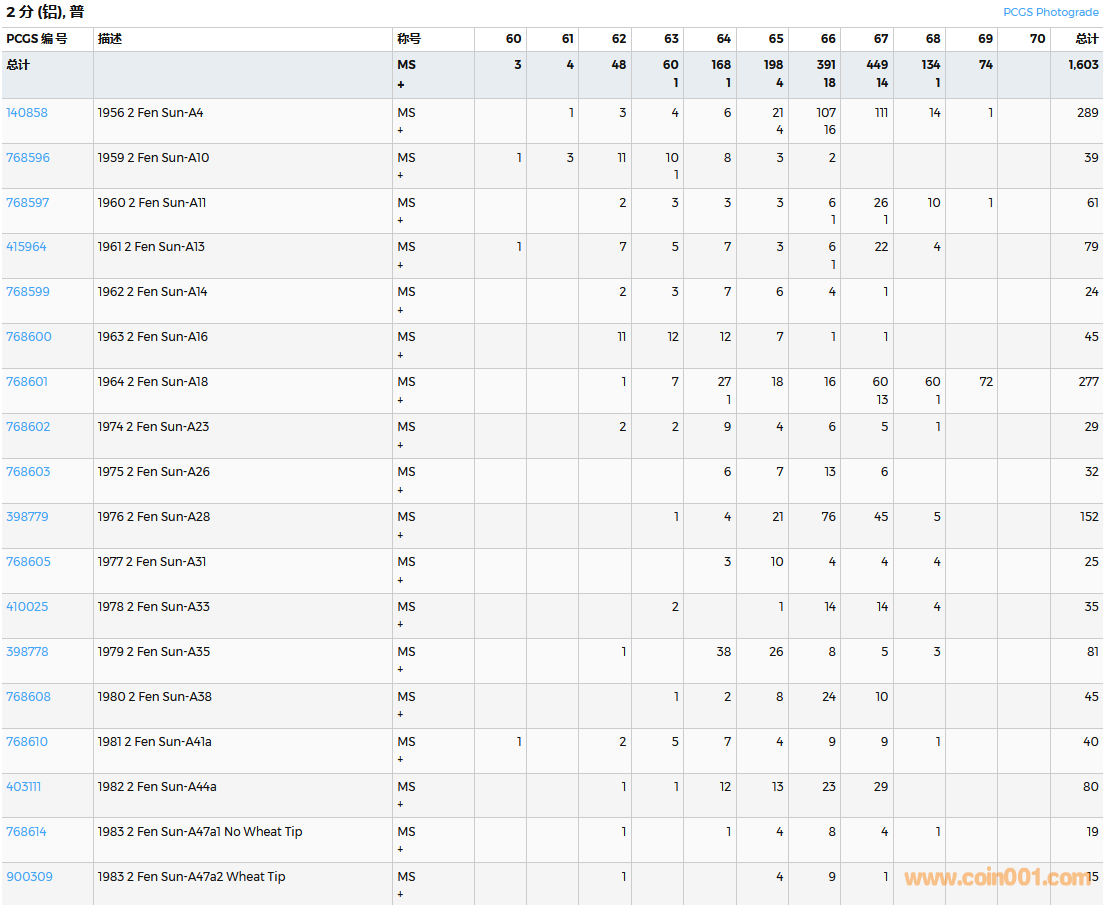Open PCGS number 140858 link
The height and width of the screenshot is (905, 1104).
pos(27,113)
